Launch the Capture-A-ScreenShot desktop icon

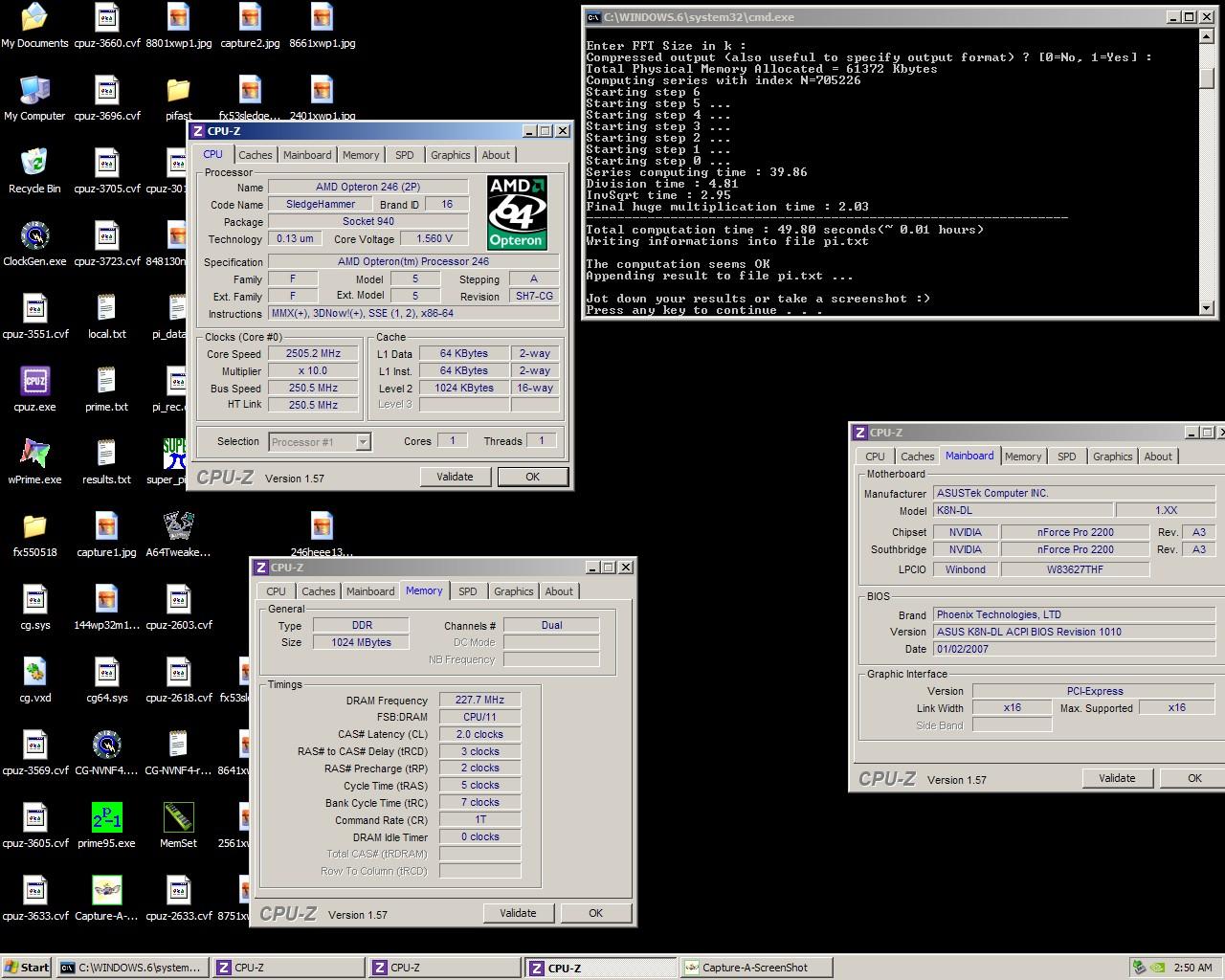point(106,899)
